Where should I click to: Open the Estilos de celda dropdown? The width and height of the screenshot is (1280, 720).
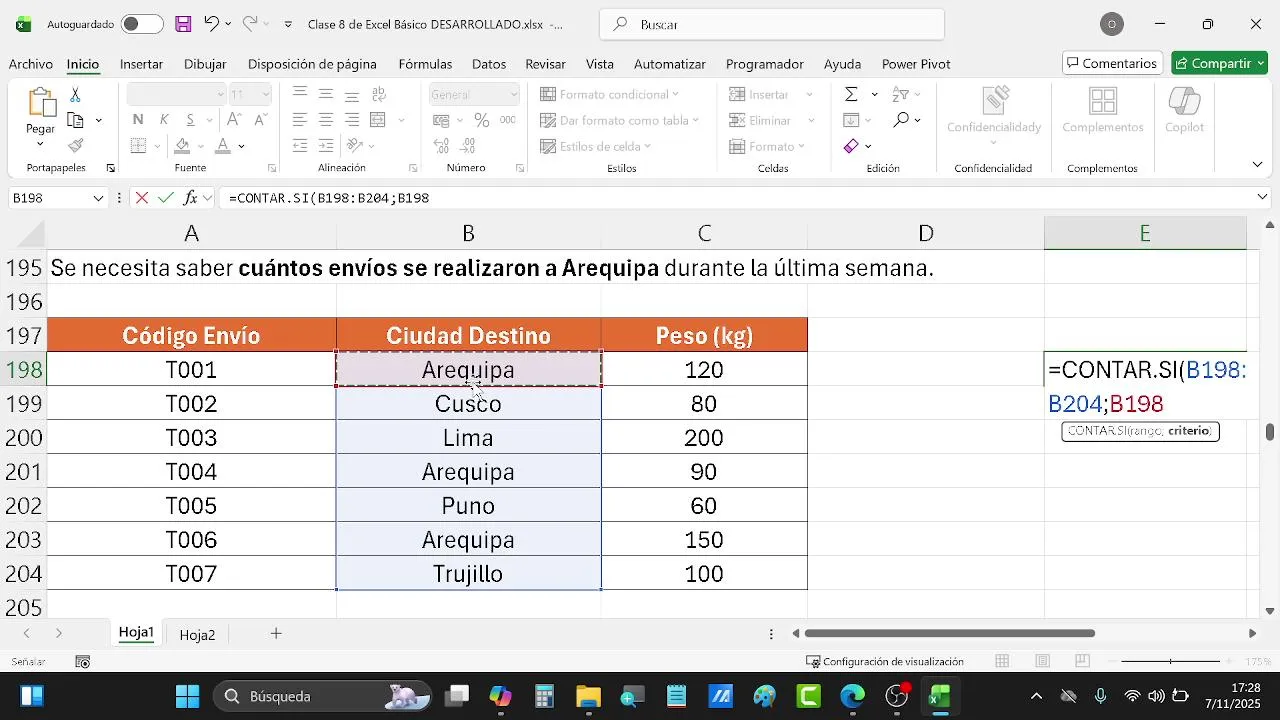pyautogui.click(x=595, y=146)
